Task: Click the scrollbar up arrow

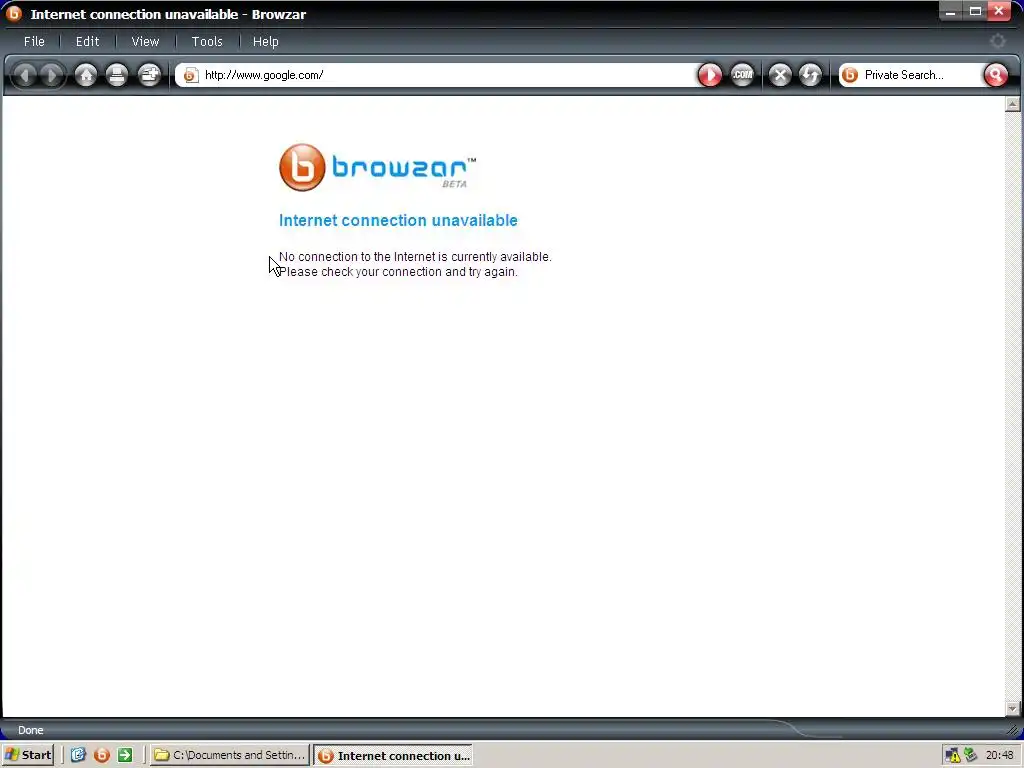Action: [x=1012, y=104]
